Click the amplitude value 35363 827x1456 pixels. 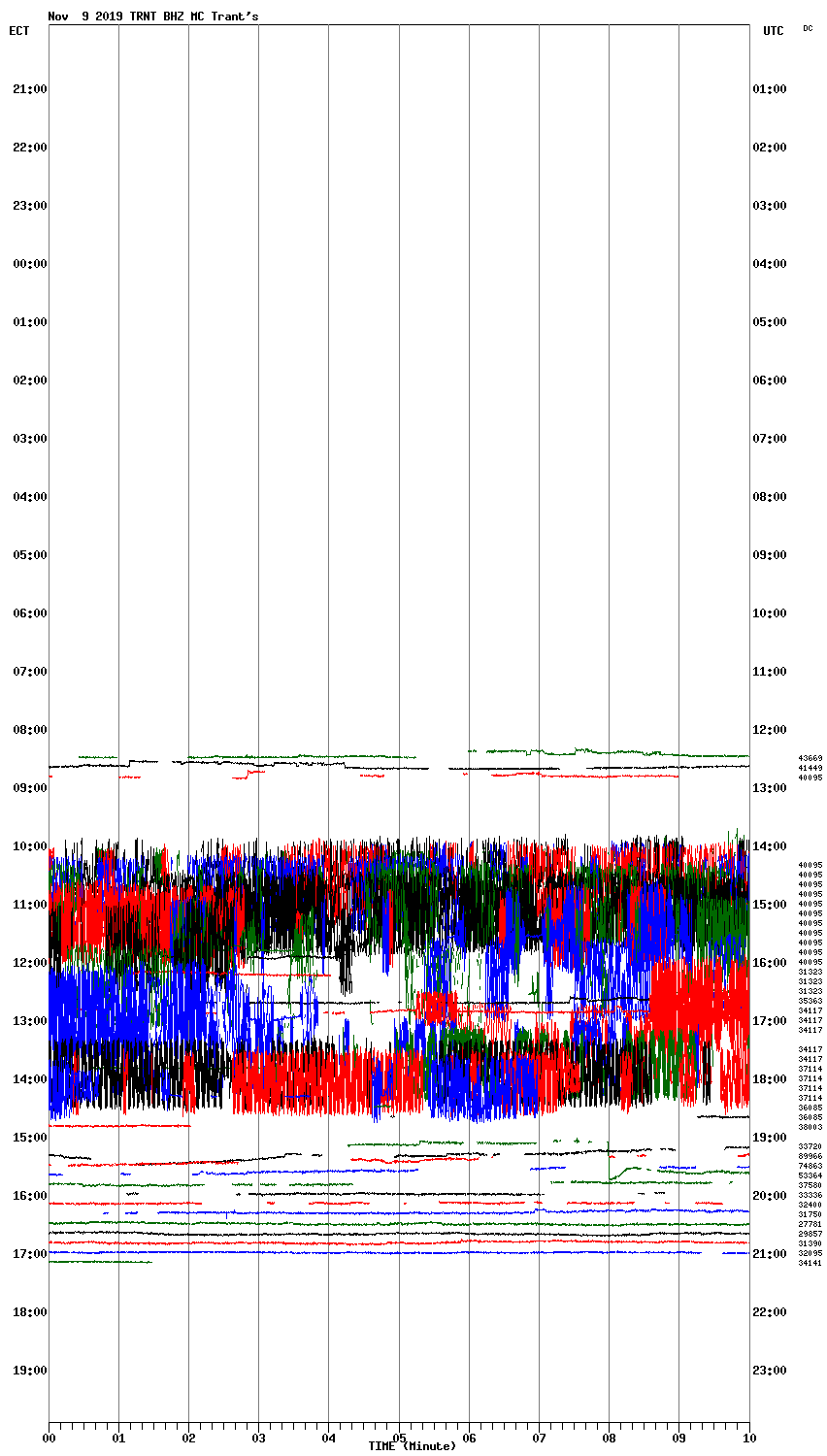coord(810,1001)
